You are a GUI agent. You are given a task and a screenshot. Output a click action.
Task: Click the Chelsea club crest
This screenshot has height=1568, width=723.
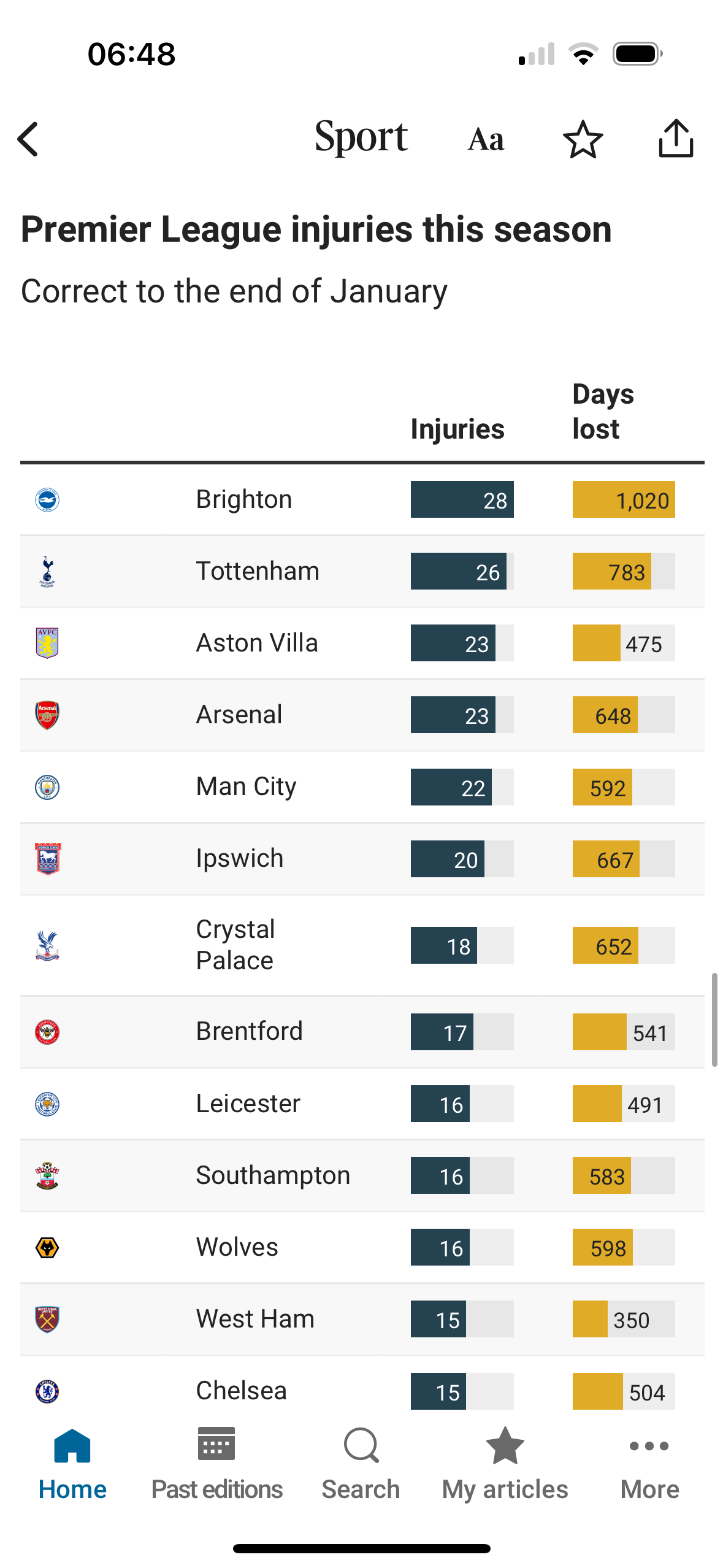(x=47, y=1391)
